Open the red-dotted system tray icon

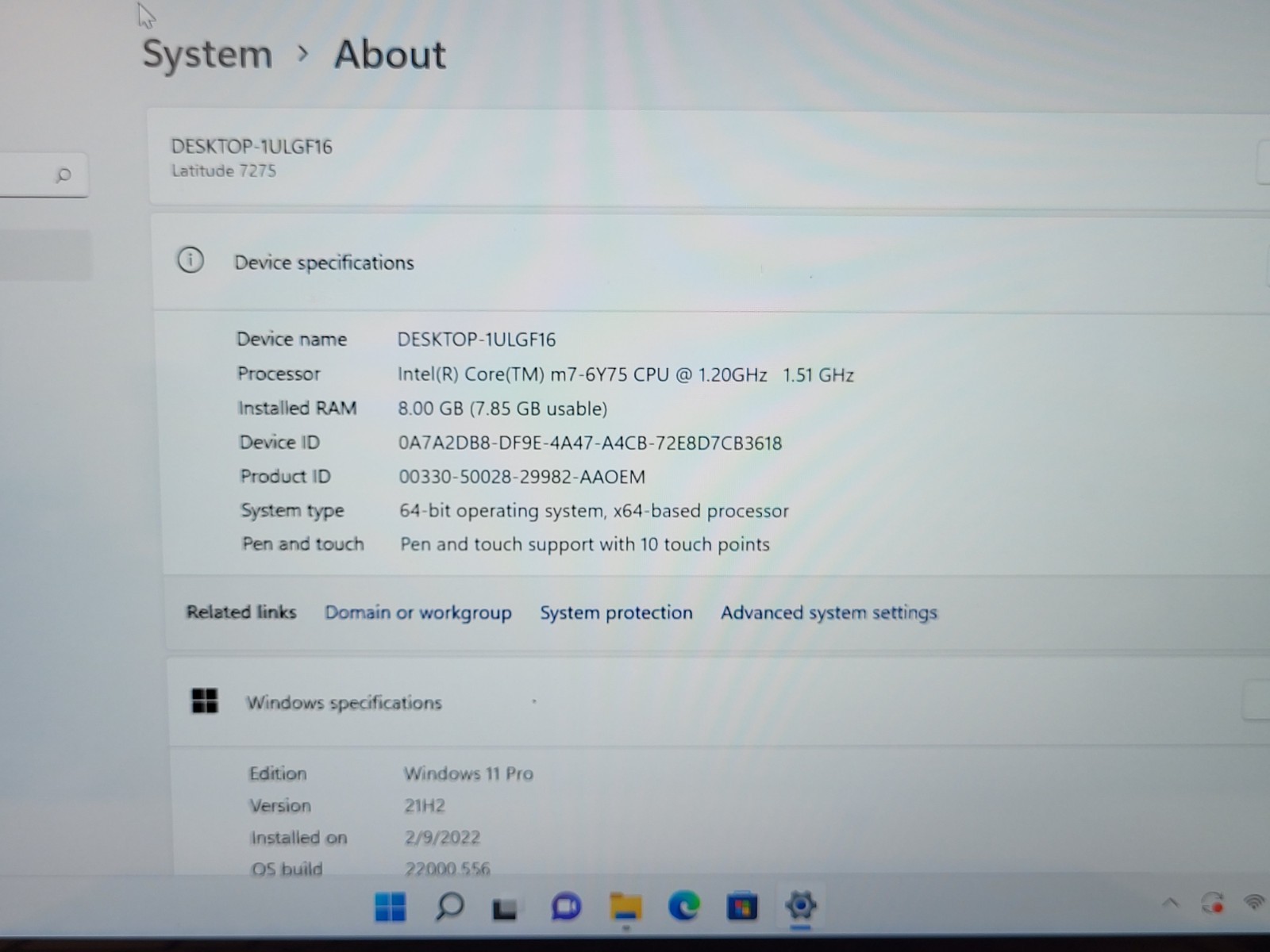point(1212,903)
